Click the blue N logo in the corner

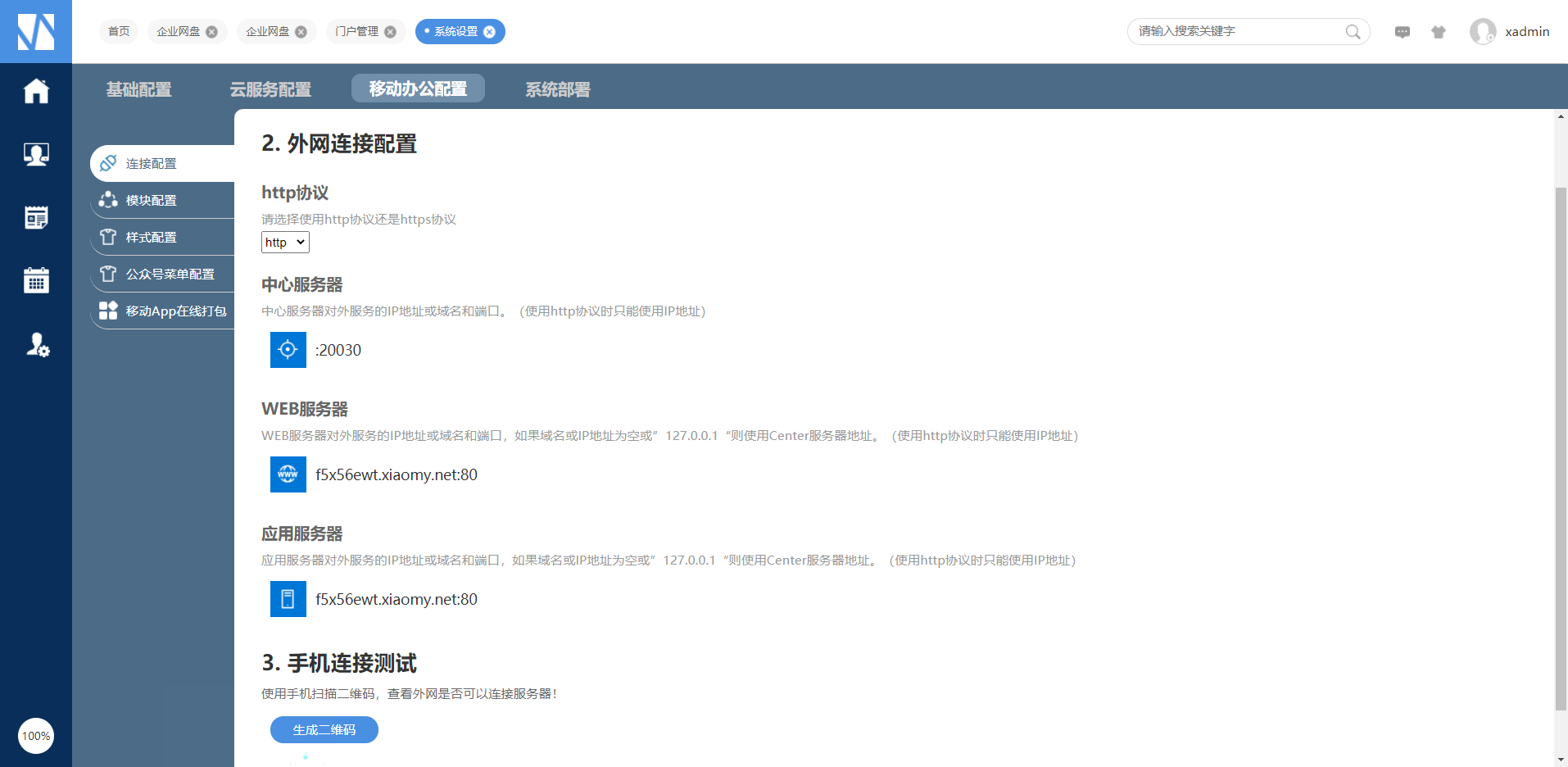point(36,31)
